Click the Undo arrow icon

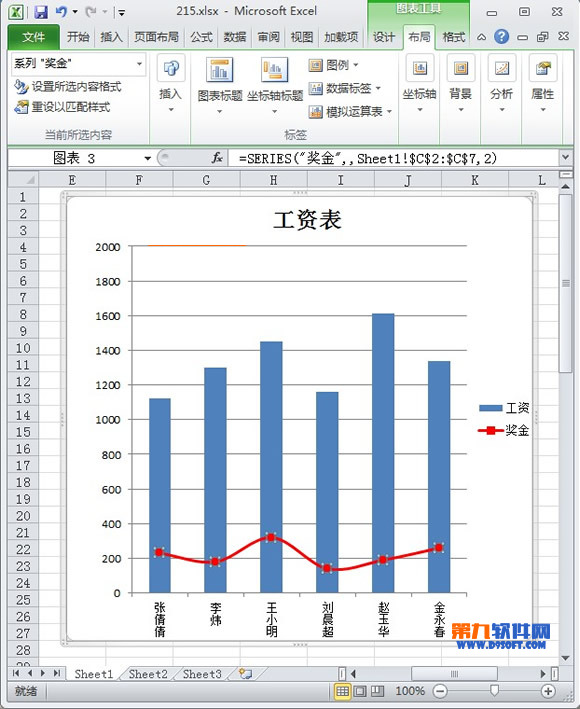61,12
